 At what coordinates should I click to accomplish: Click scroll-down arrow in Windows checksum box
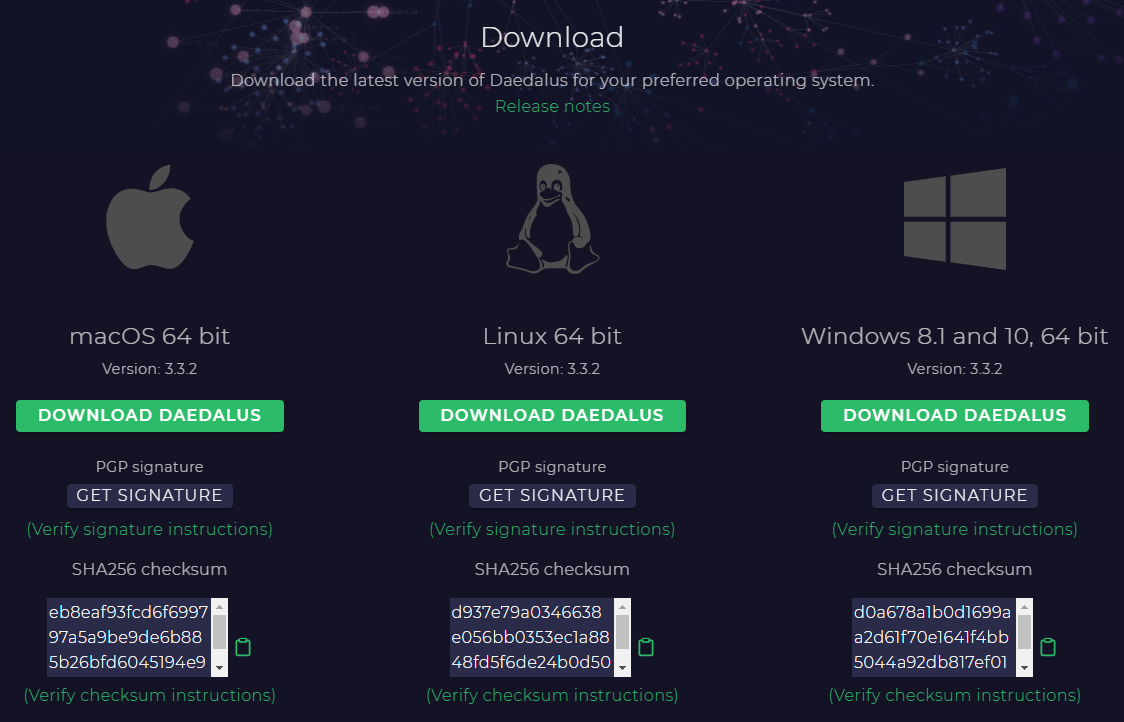[1024, 668]
